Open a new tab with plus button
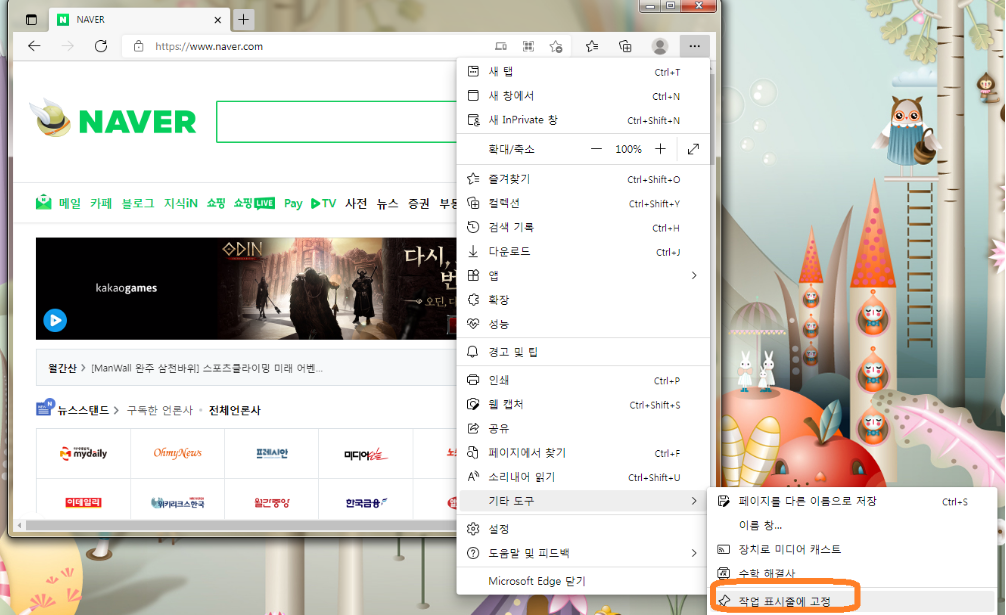Image resolution: width=1006 pixels, height=615 pixels. (x=243, y=20)
